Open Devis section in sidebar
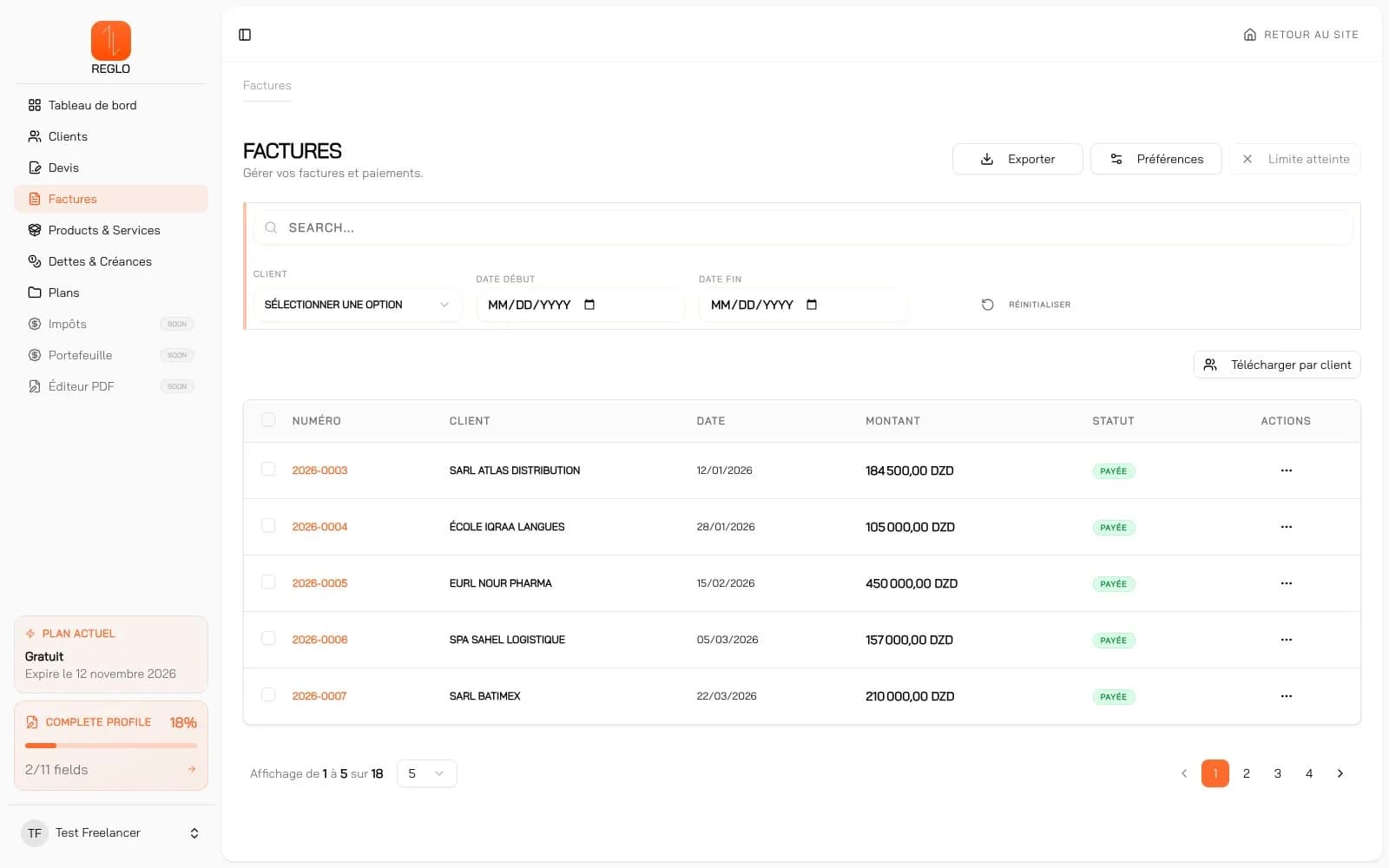The height and width of the screenshot is (868, 1389). tap(111, 168)
